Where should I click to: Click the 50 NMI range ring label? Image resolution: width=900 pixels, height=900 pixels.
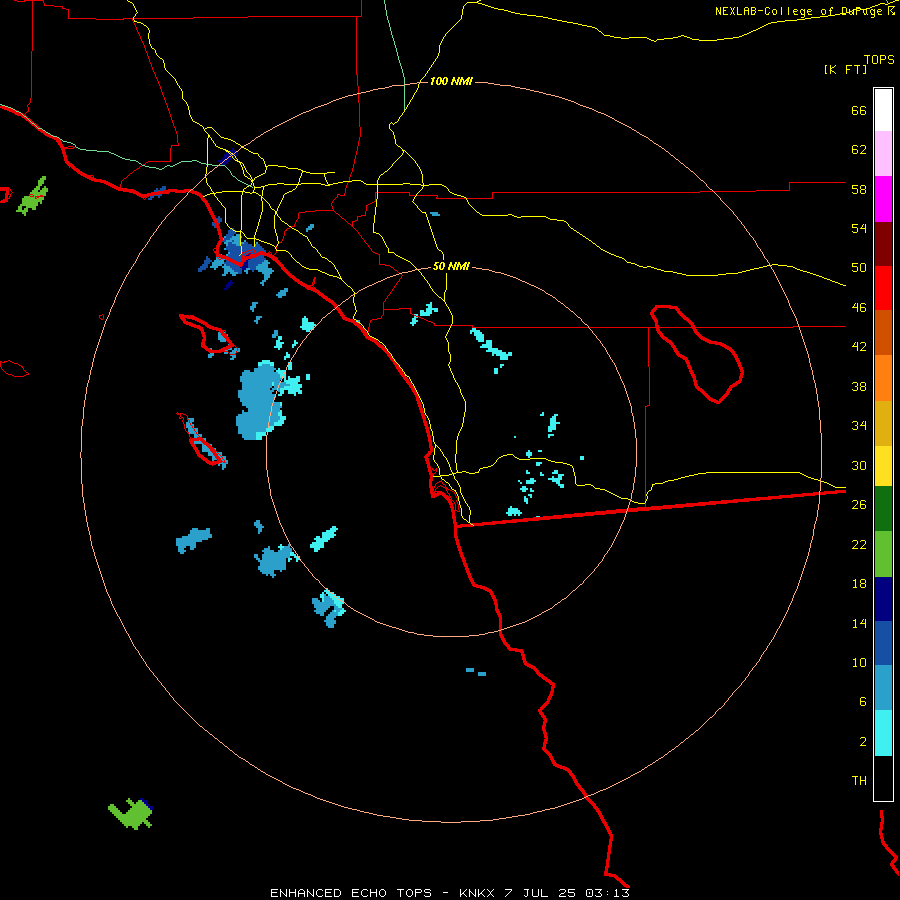[x=451, y=266]
